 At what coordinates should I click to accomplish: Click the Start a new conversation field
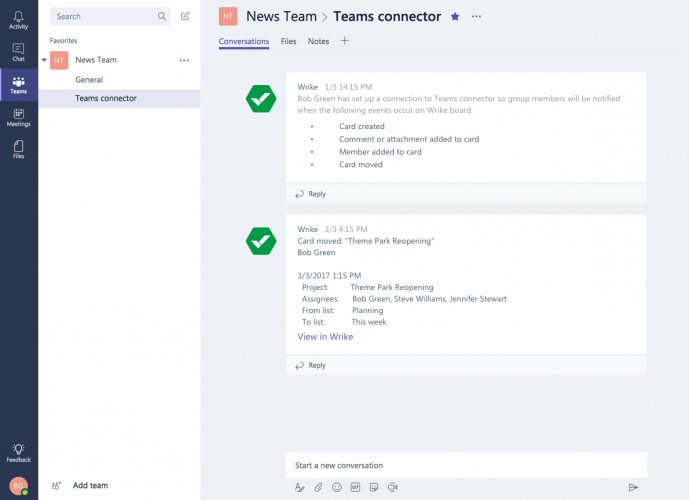(x=466, y=465)
